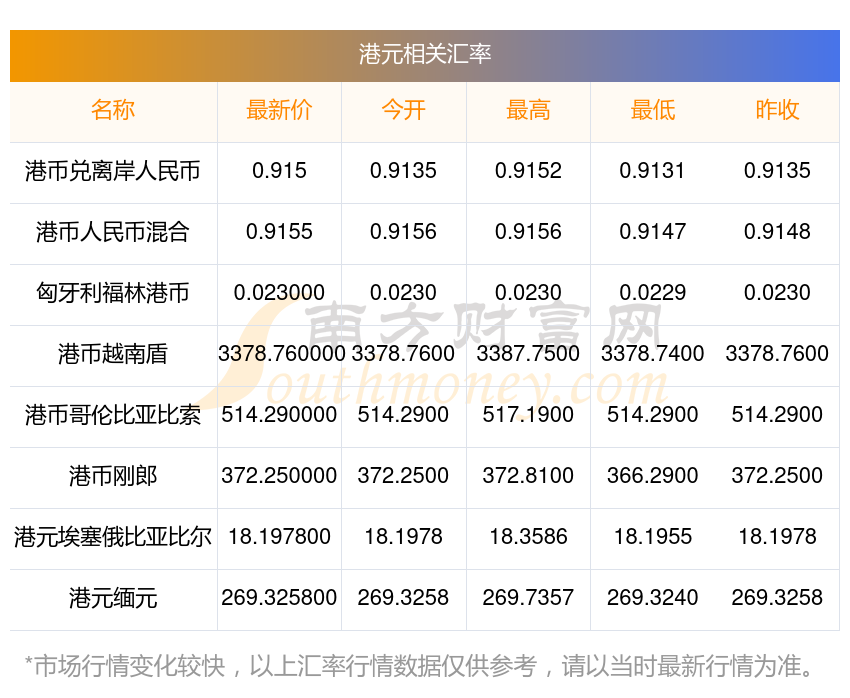Click the footnote starting with *市场行情变化较快
The height and width of the screenshot is (698, 850).
[419, 666]
